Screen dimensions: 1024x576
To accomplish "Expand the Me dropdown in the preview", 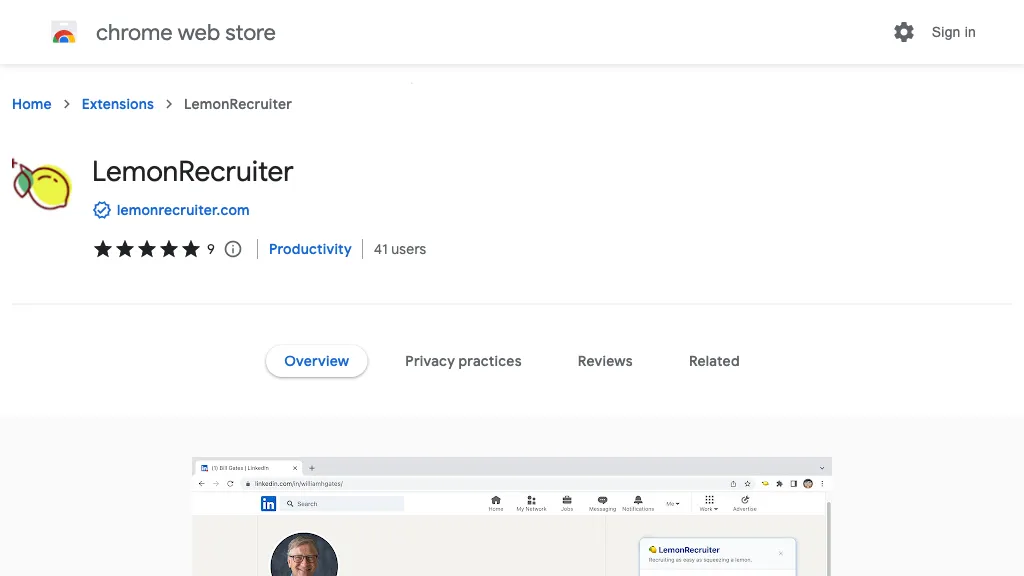I will (x=673, y=504).
